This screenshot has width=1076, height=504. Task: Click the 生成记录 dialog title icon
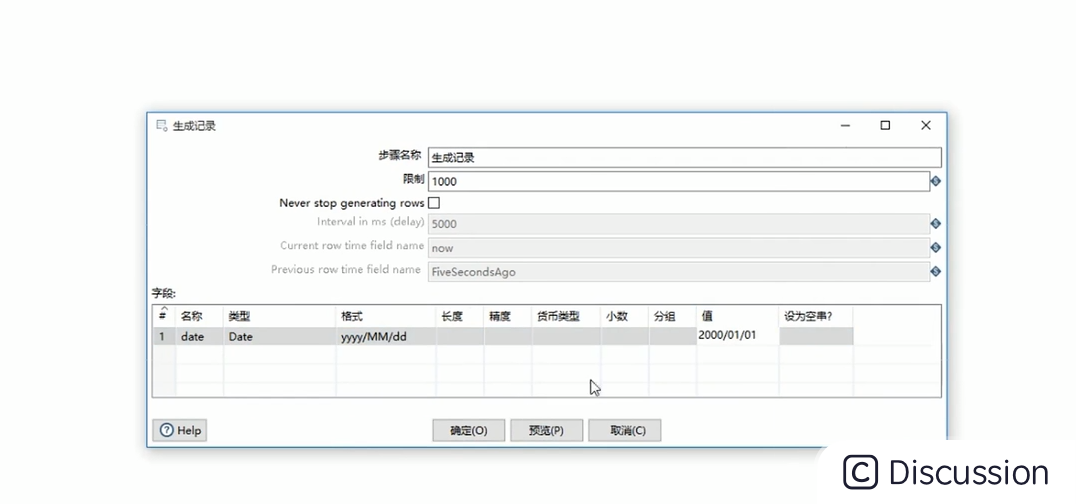point(162,126)
